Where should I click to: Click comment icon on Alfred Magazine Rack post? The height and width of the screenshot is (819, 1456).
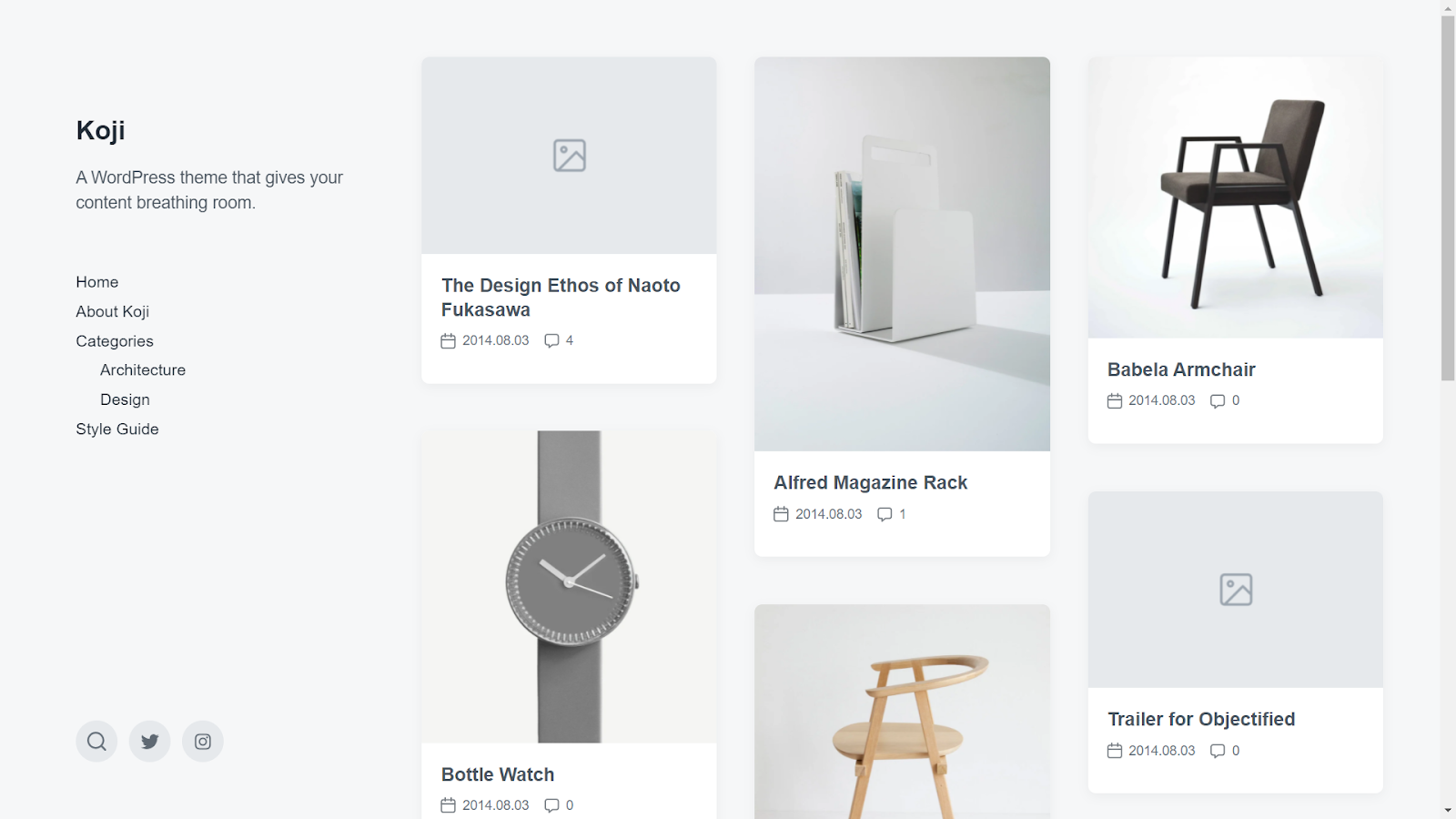coord(885,514)
